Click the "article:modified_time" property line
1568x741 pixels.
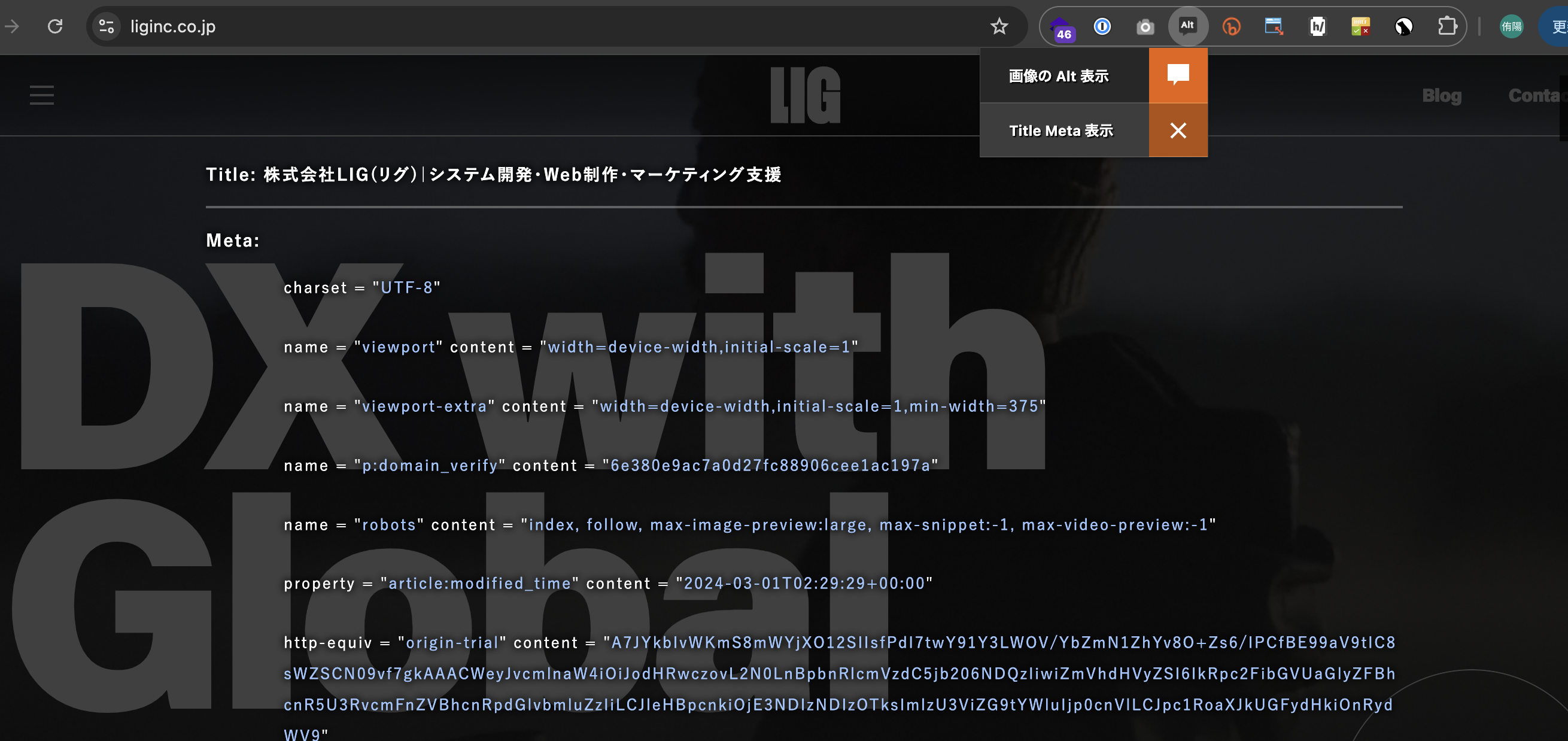click(608, 584)
